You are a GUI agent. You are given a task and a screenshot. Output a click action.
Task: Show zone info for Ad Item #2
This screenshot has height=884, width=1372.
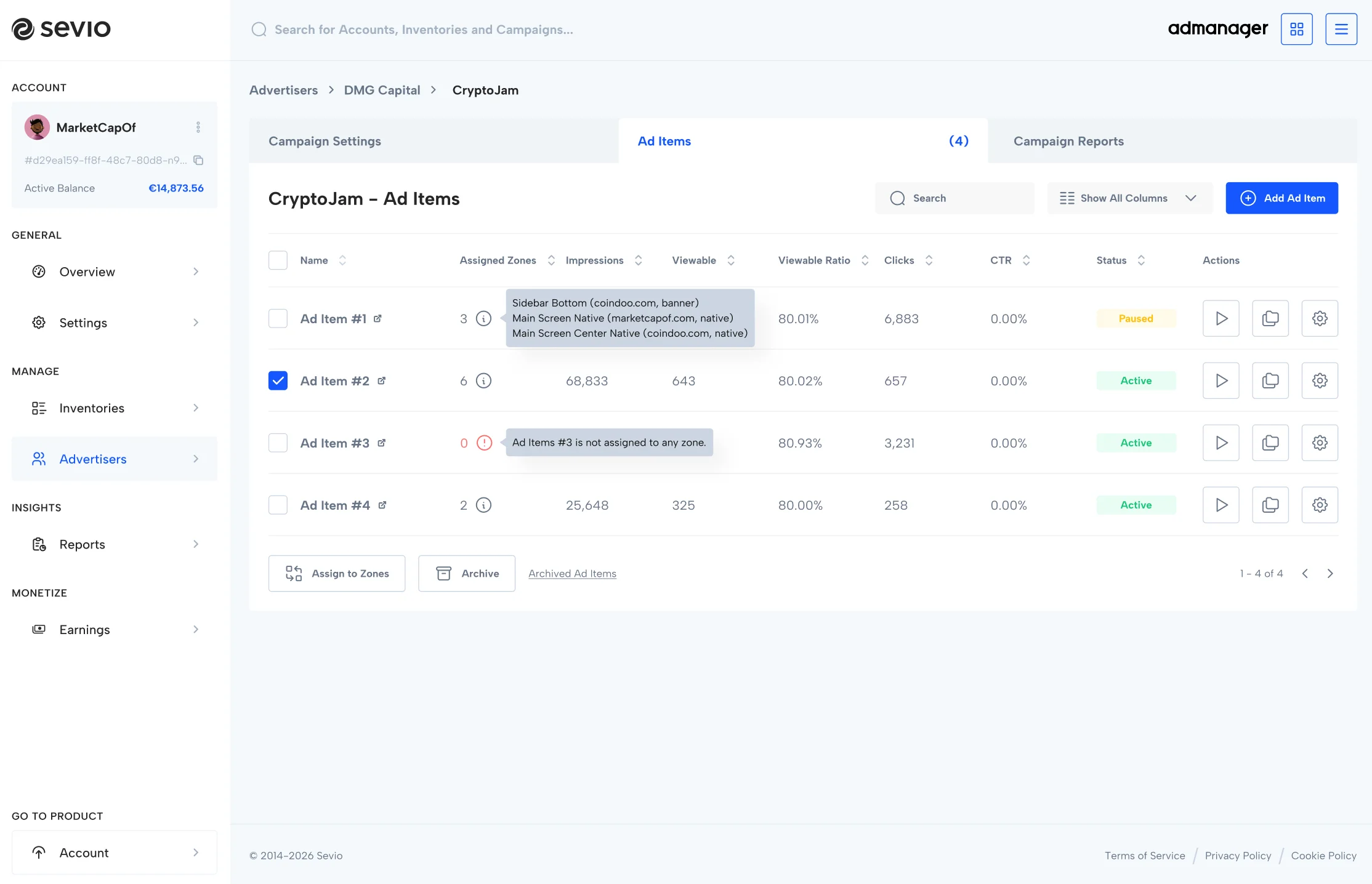click(484, 380)
